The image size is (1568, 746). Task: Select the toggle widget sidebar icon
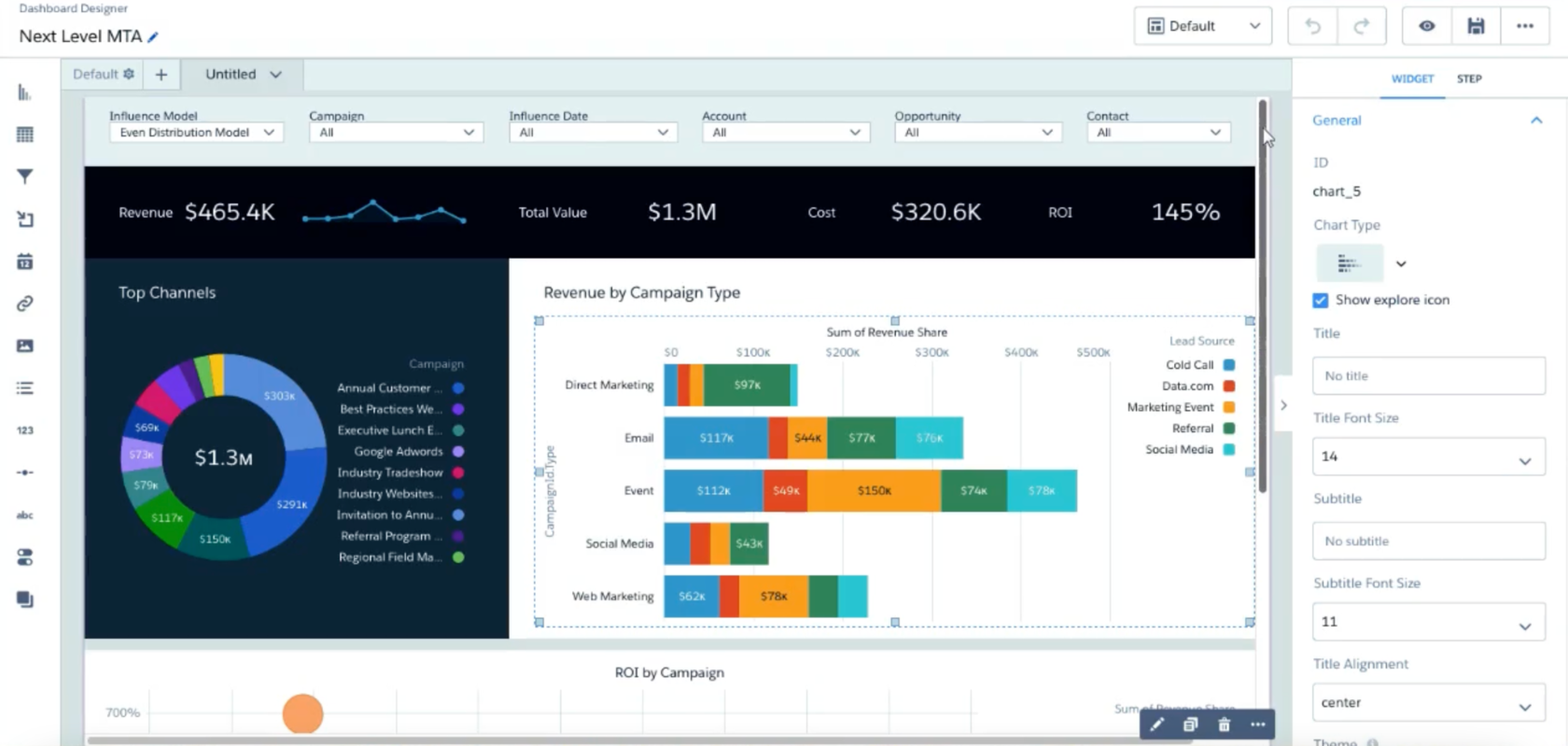[x=25, y=557]
